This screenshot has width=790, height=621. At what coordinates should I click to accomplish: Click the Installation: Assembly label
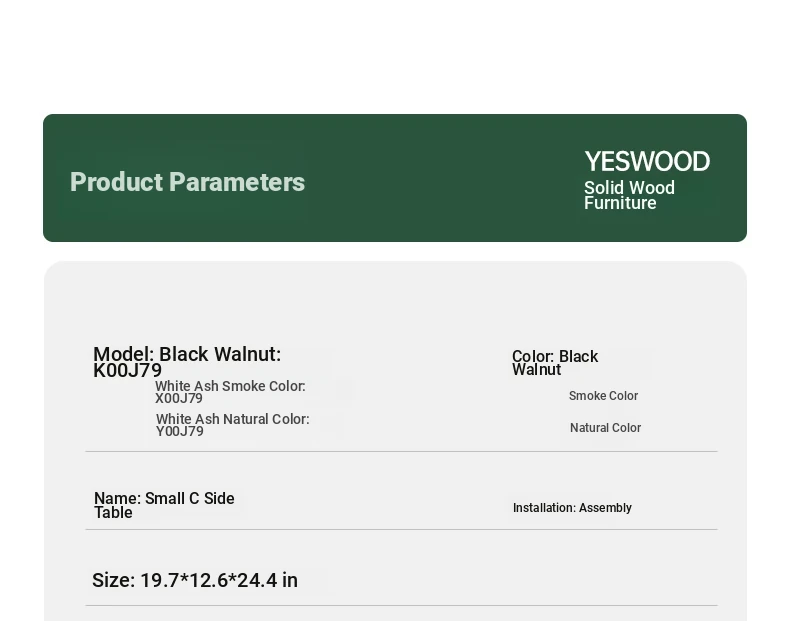pyautogui.click(x=572, y=508)
